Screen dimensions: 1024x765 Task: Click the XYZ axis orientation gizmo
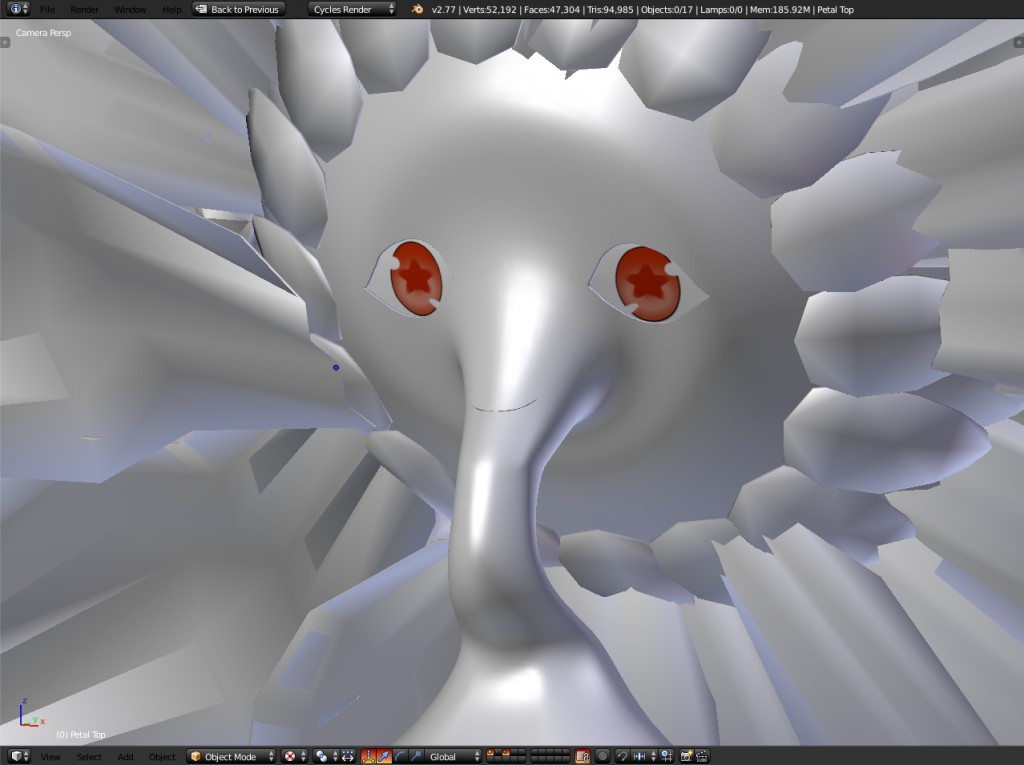point(31,713)
